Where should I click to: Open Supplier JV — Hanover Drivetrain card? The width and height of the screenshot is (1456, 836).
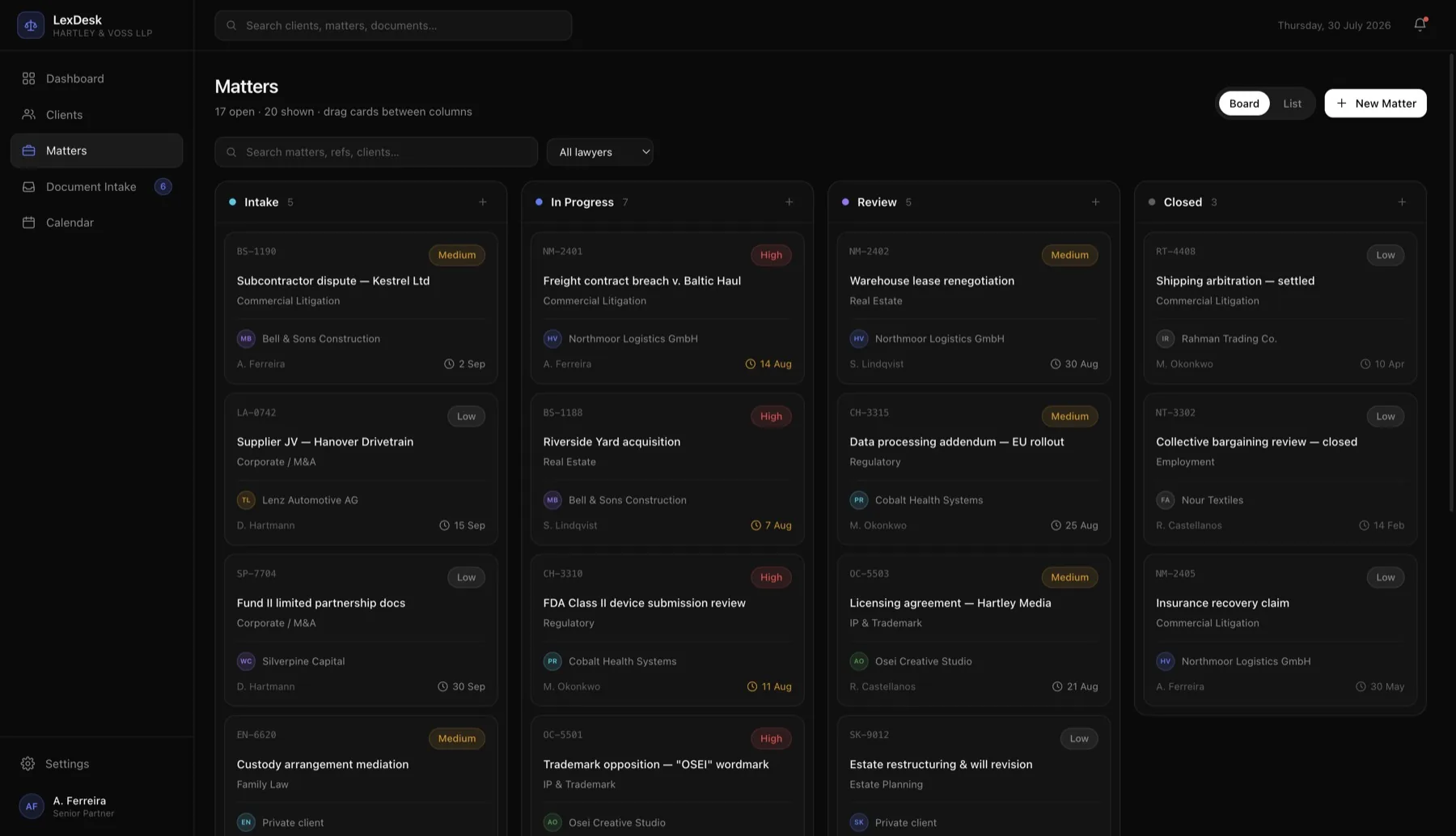pyautogui.click(x=361, y=469)
